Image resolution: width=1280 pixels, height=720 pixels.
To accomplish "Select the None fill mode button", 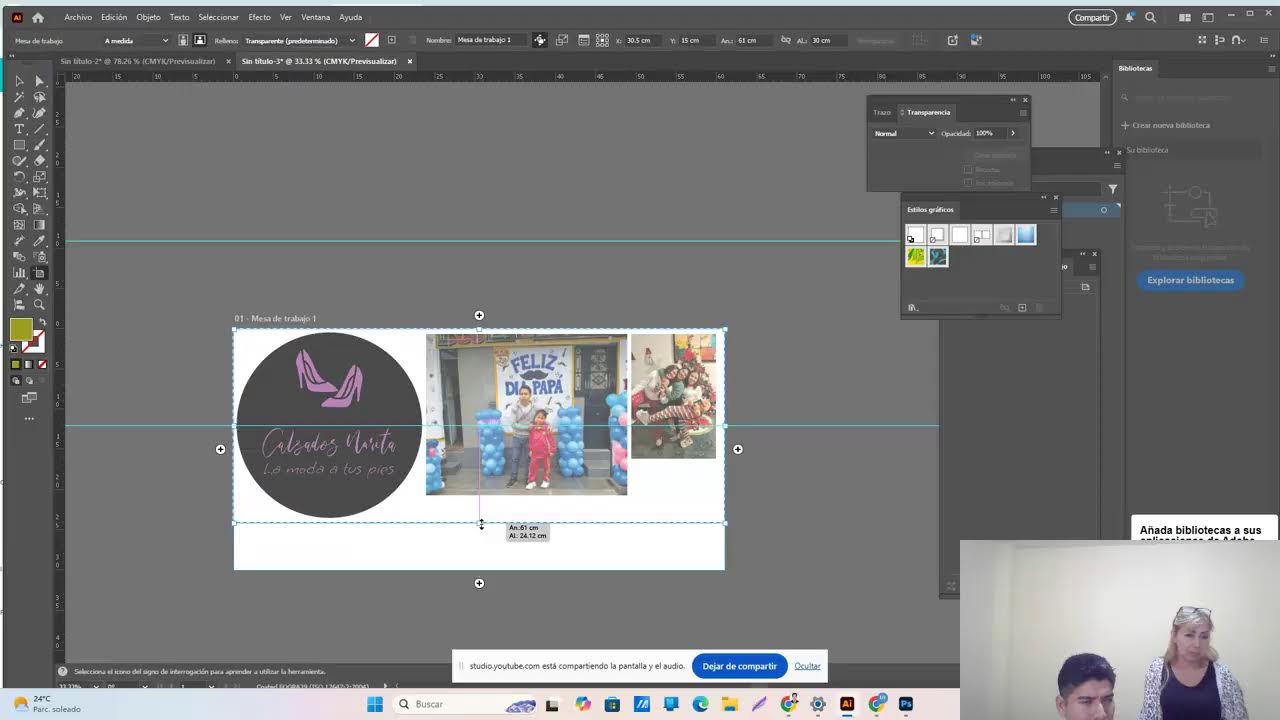I will (x=42, y=365).
